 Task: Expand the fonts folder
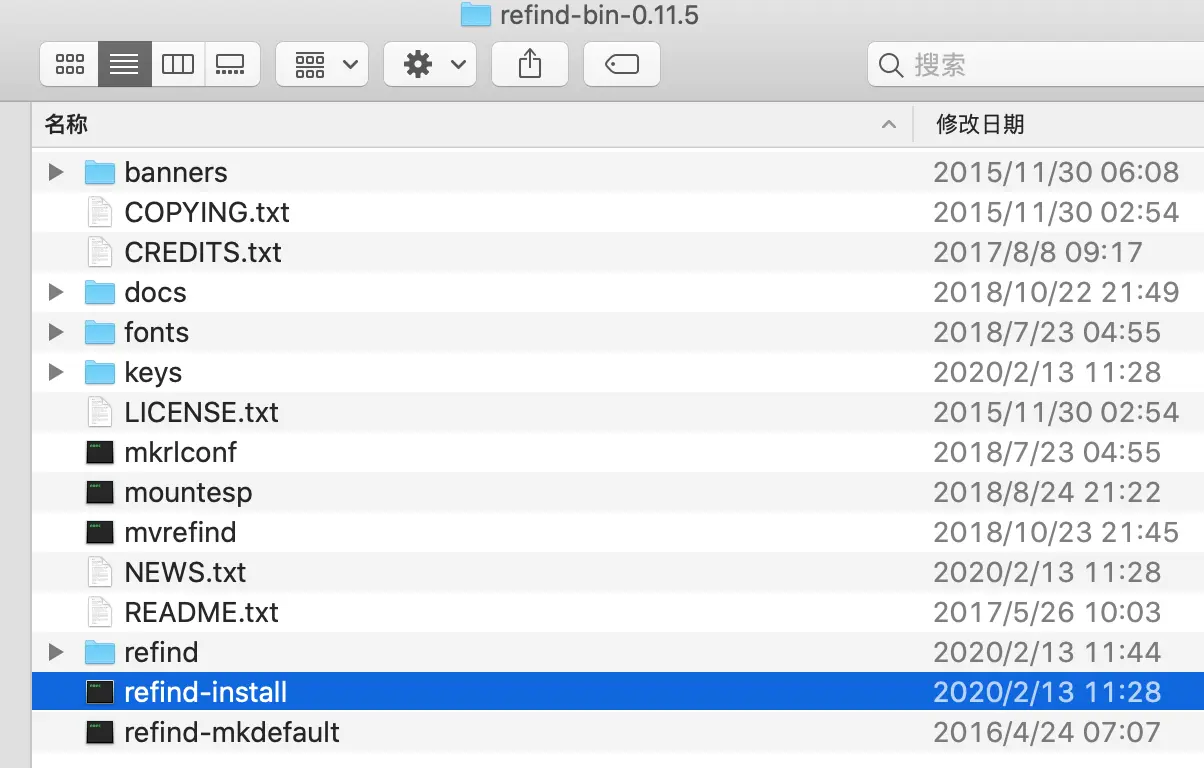coord(56,332)
